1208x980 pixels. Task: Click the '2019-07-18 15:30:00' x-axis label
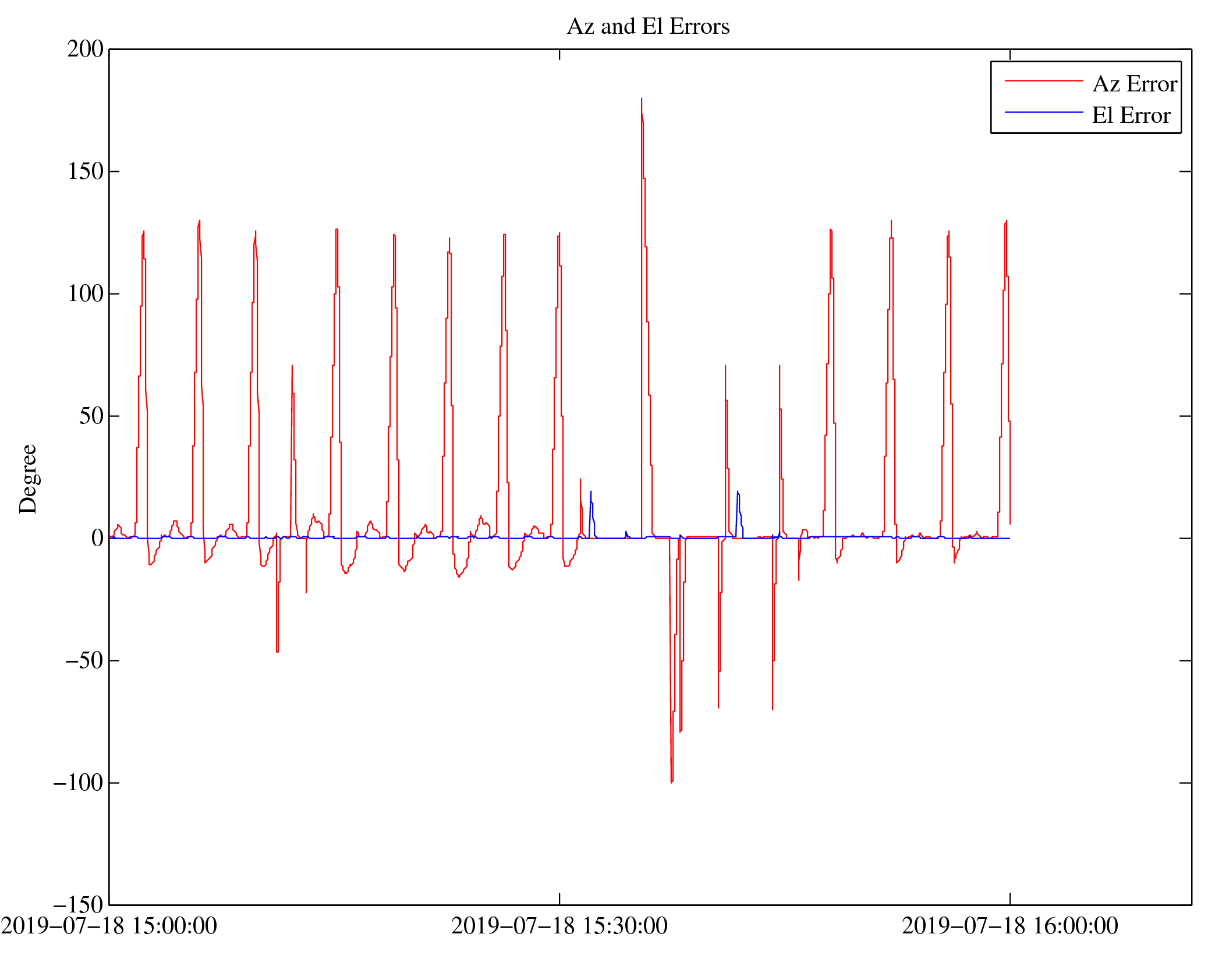pyautogui.click(x=559, y=926)
